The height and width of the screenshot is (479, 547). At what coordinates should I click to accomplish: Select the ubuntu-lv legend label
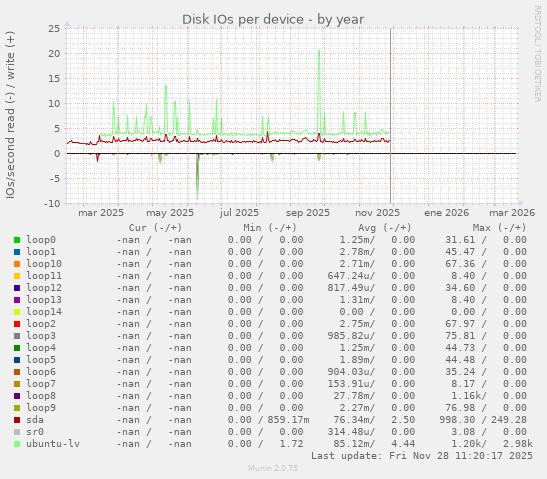[x=53, y=444]
